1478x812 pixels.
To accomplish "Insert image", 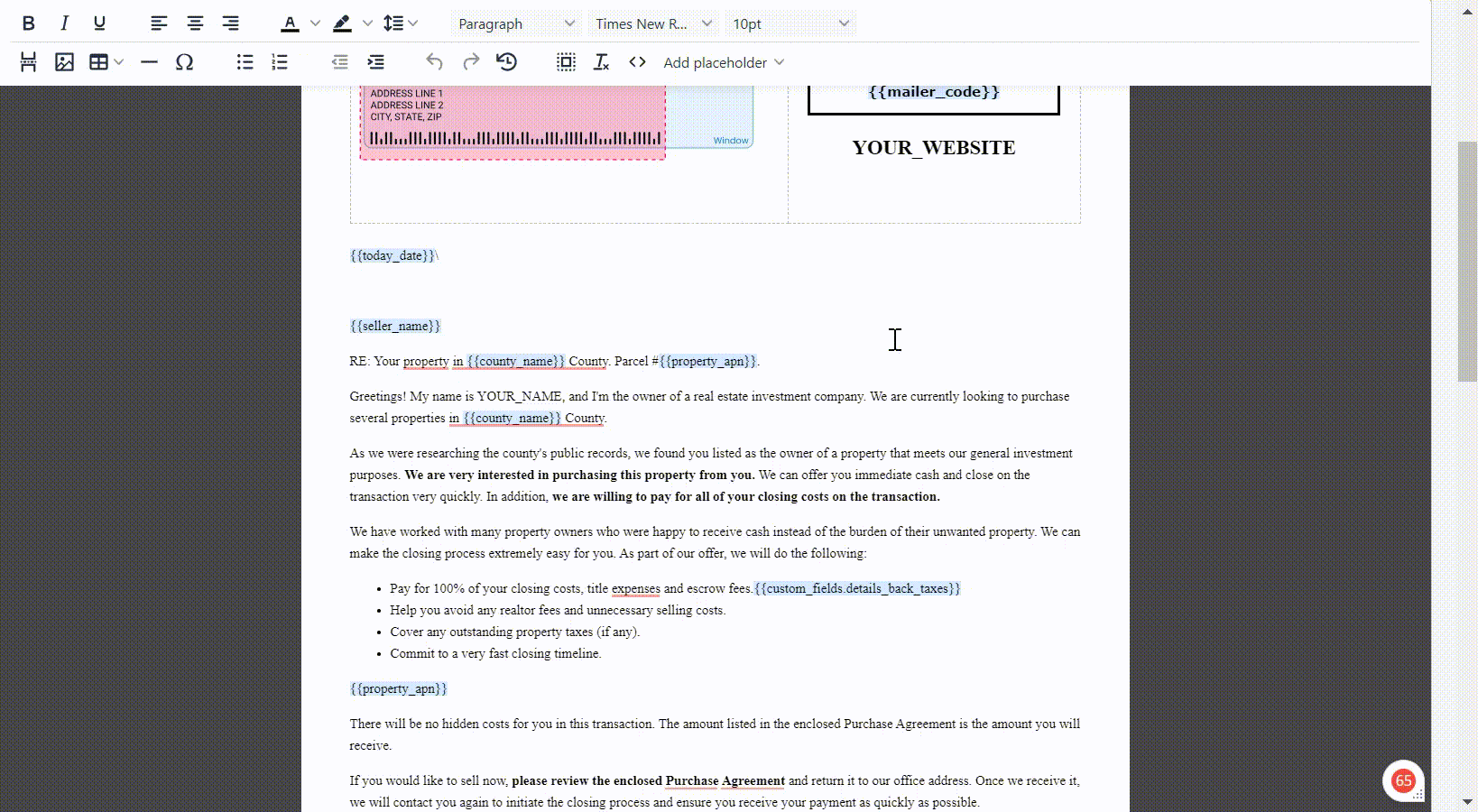I will point(64,62).
